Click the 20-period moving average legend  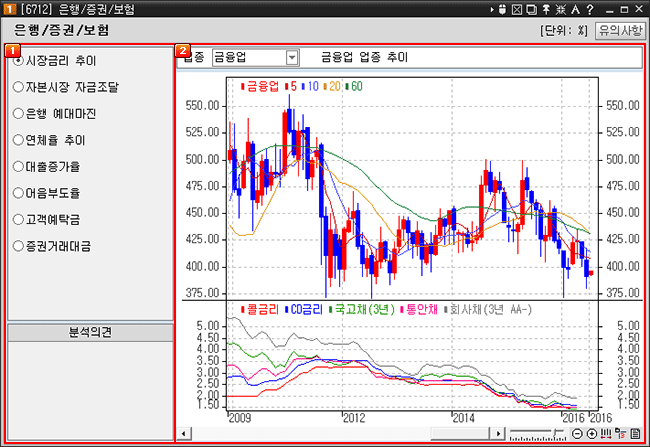[x=332, y=86]
